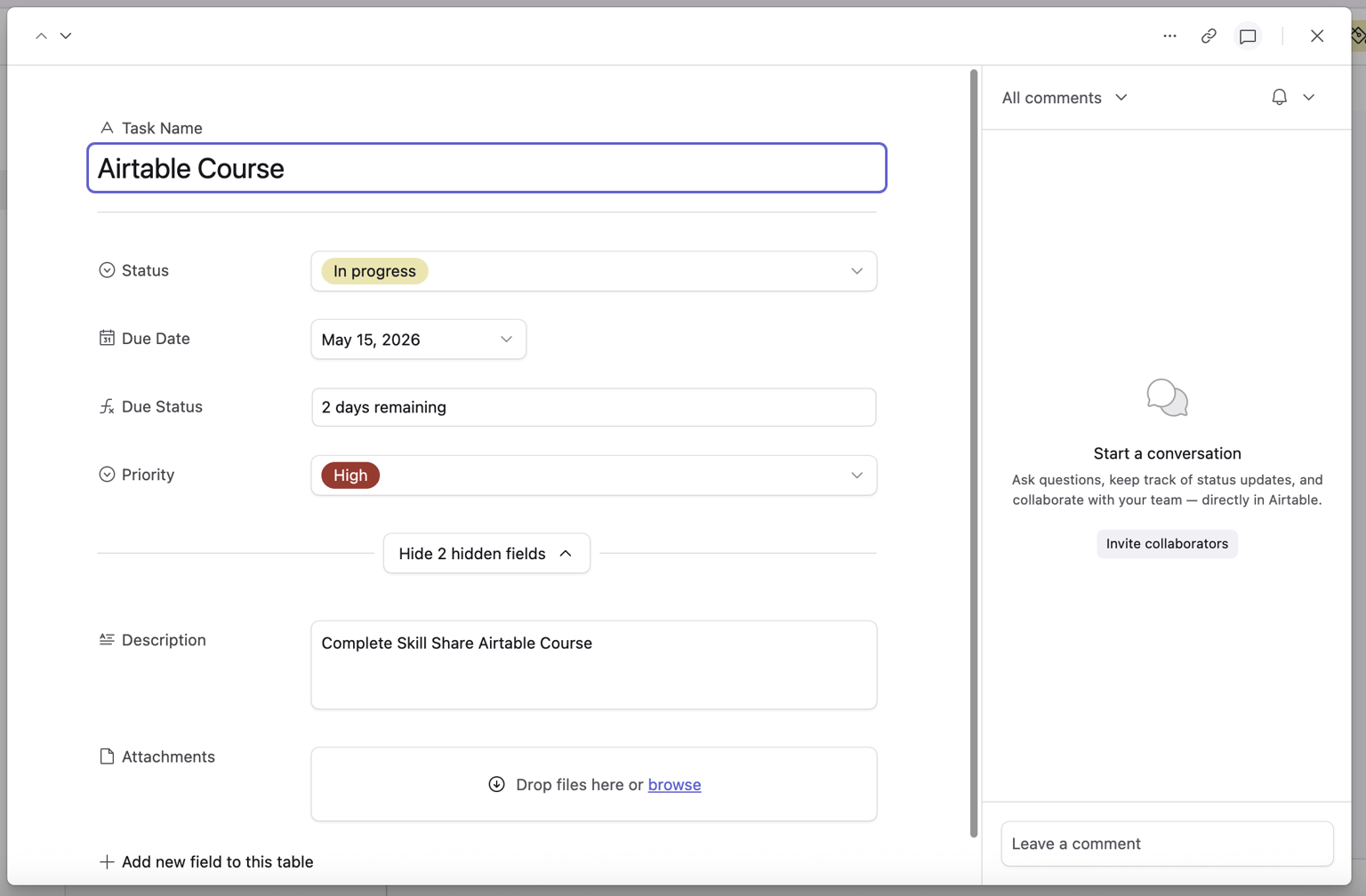Click the Status field label
Viewport: 1366px width, 896px height.
click(x=145, y=270)
